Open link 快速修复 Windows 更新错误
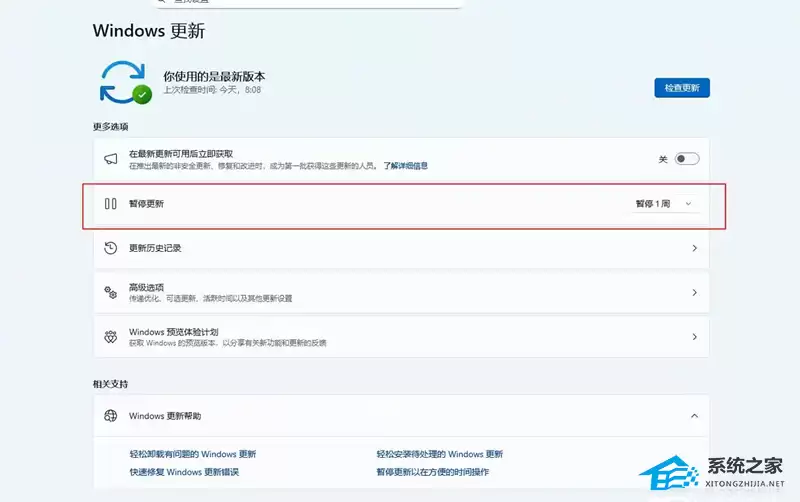The width and height of the screenshot is (800, 502). coord(184,472)
